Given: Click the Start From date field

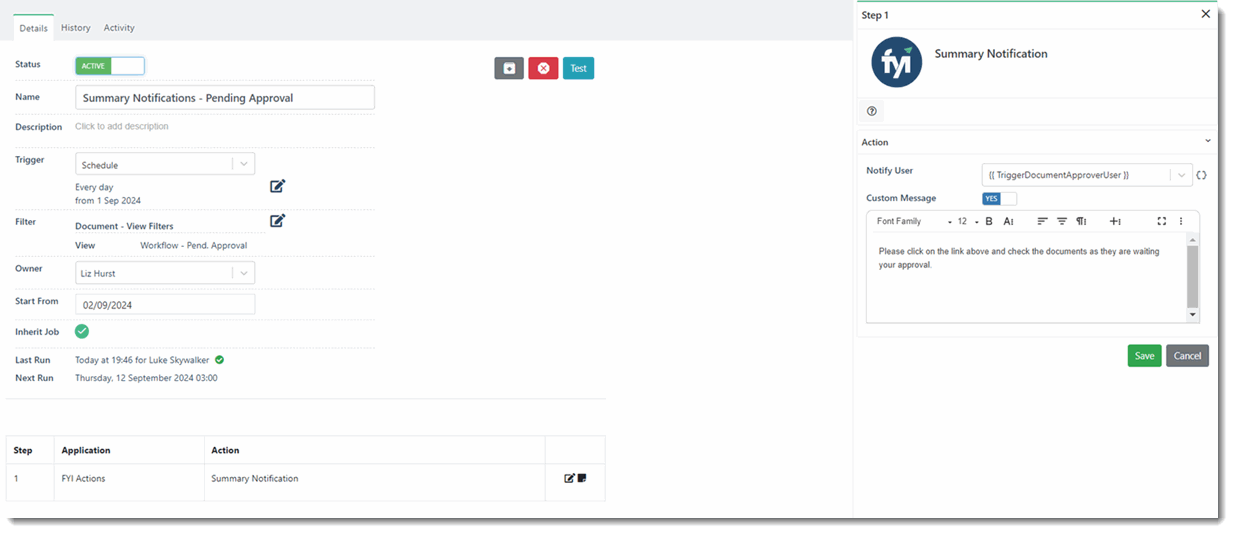Looking at the screenshot, I should point(165,304).
